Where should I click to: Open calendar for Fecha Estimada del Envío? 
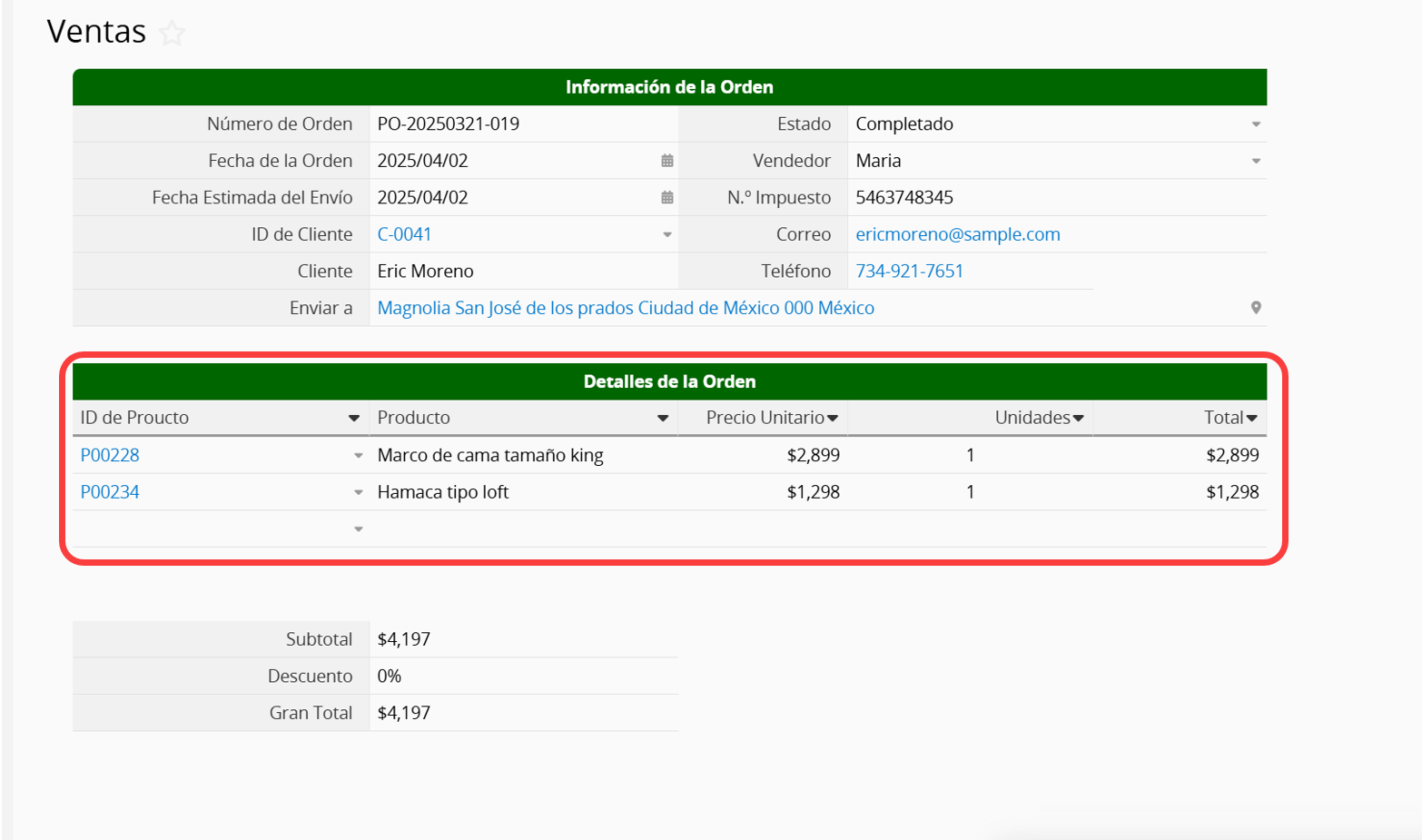pyautogui.click(x=667, y=198)
